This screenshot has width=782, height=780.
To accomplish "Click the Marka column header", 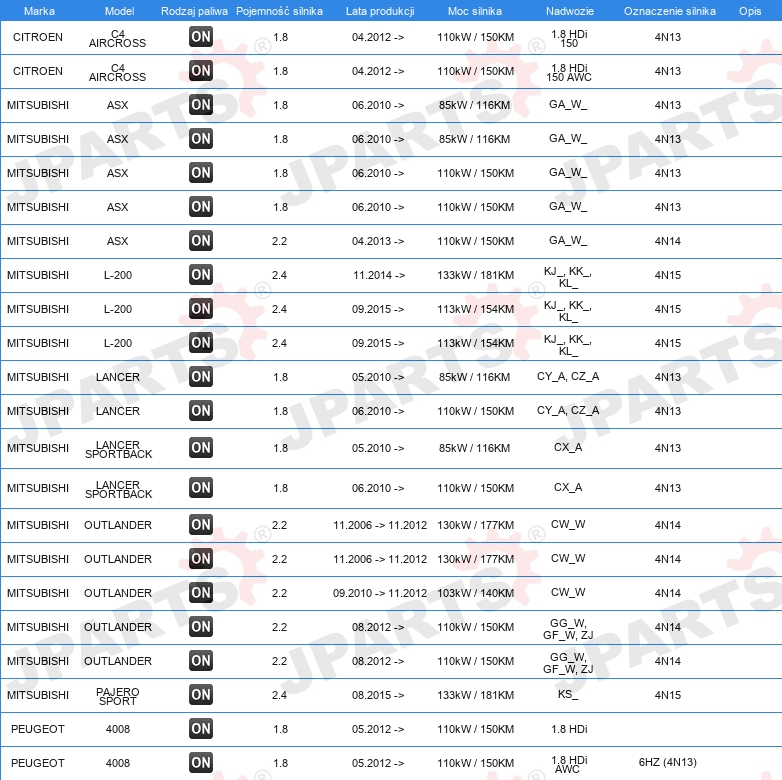I will pyautogui.click(x=39, y=11).
